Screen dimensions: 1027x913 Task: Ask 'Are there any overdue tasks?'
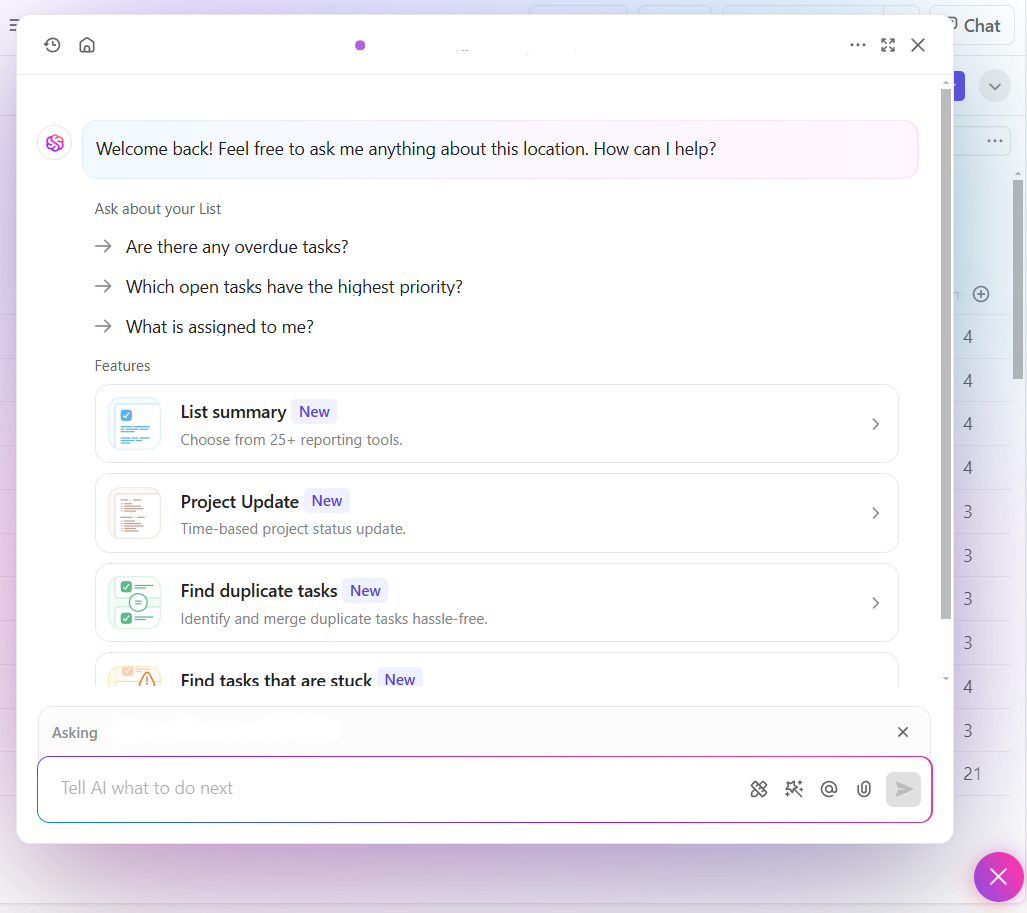click(236, 247)
